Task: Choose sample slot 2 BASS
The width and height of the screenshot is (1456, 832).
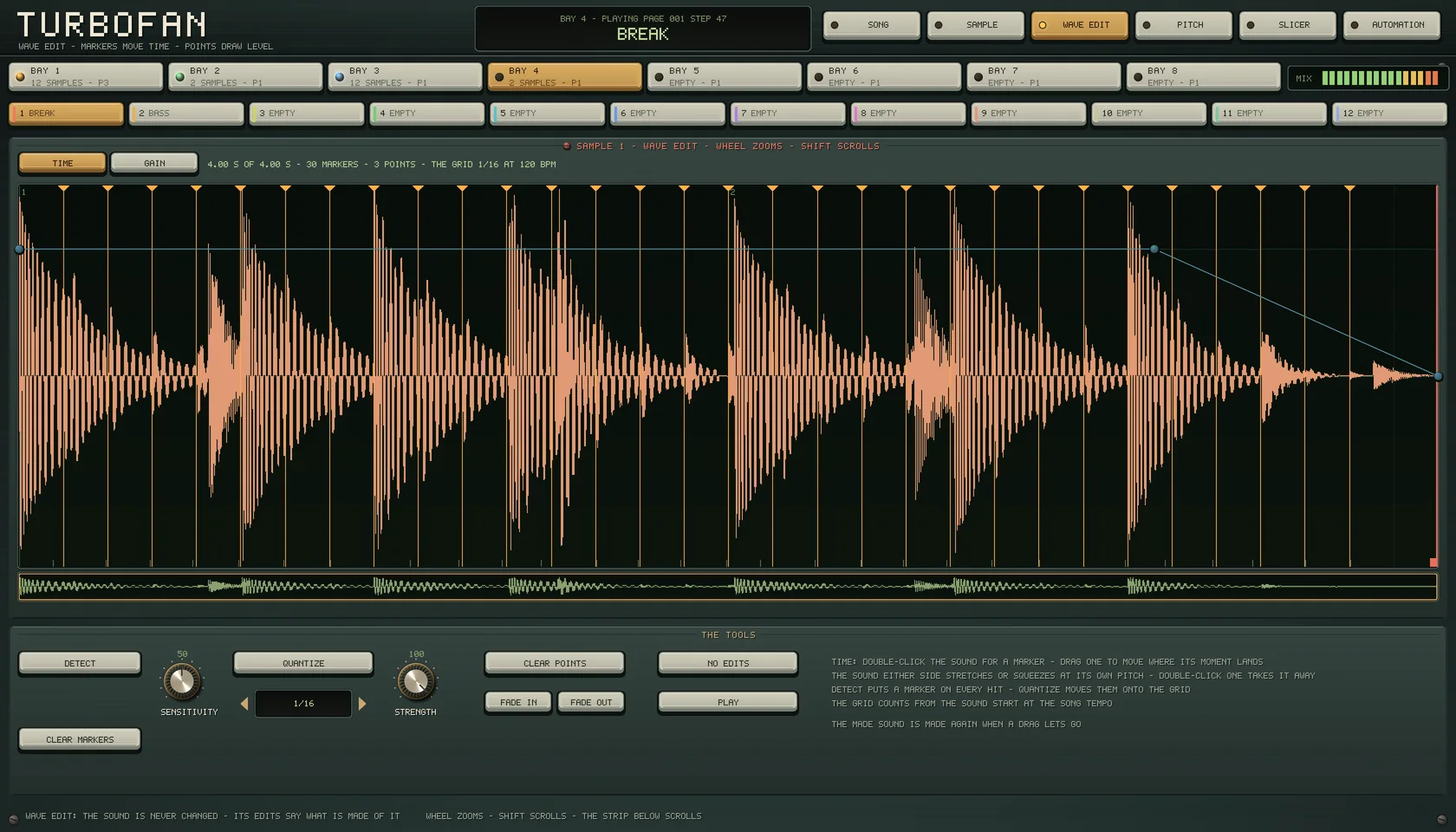Action: (x=186, y=114)
